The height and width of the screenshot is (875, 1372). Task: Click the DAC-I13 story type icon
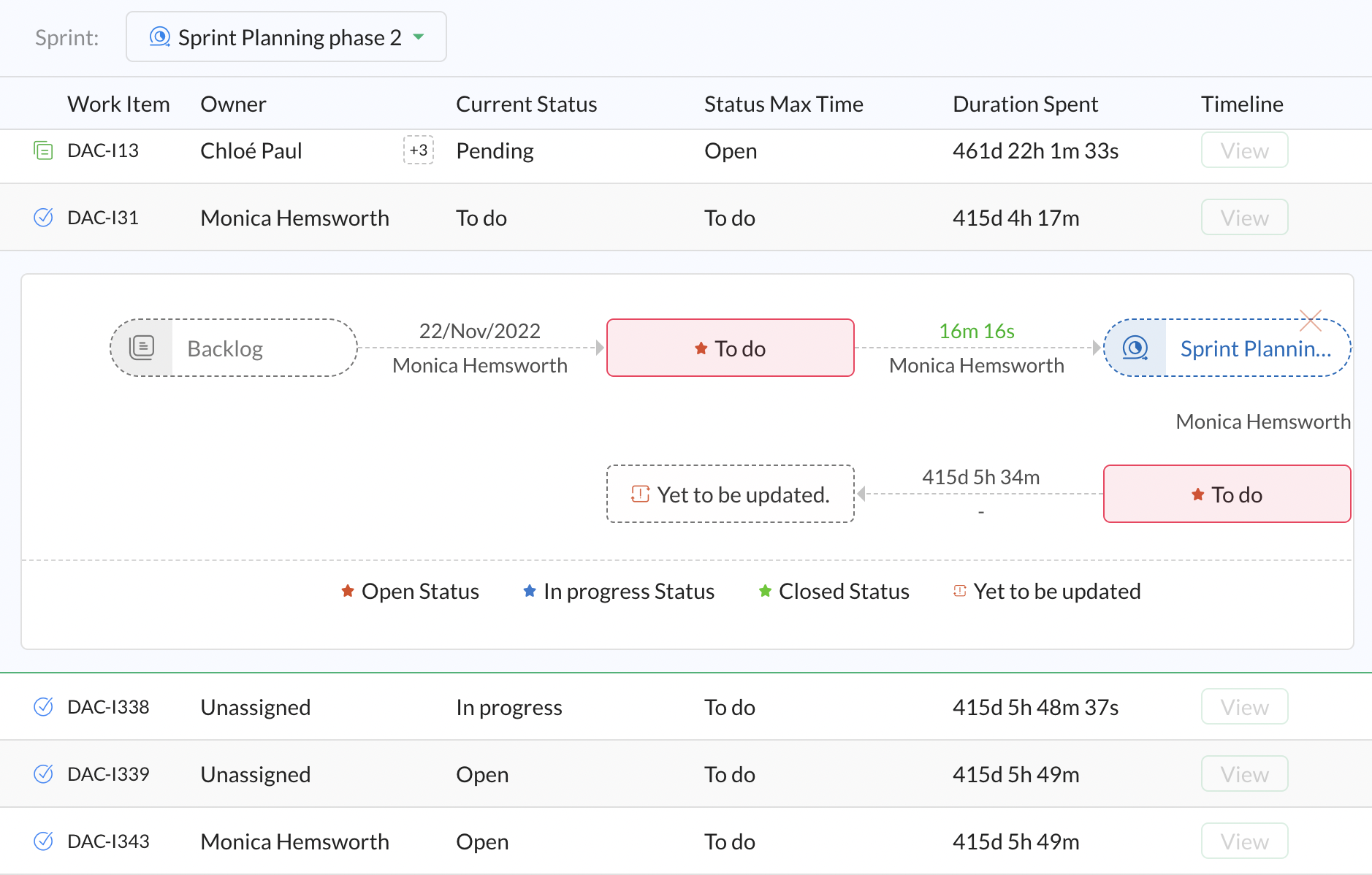click(43, 151)
